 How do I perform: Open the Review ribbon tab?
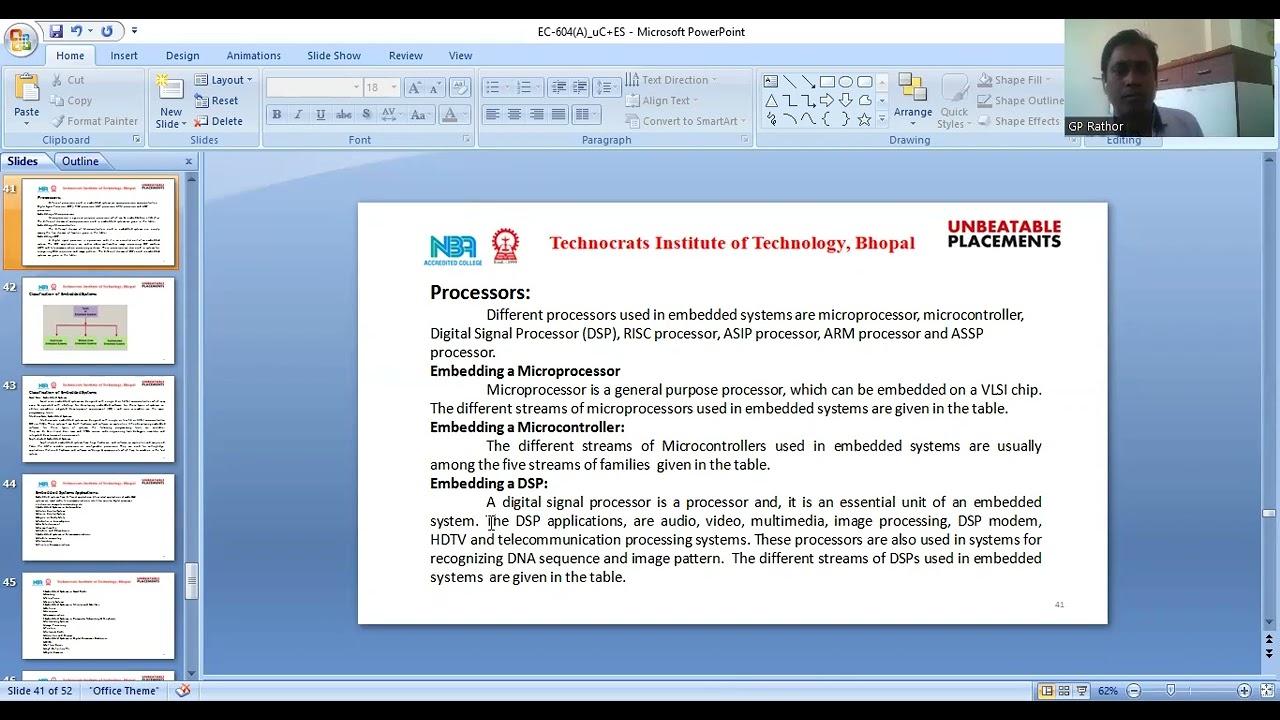coord(405,56)
